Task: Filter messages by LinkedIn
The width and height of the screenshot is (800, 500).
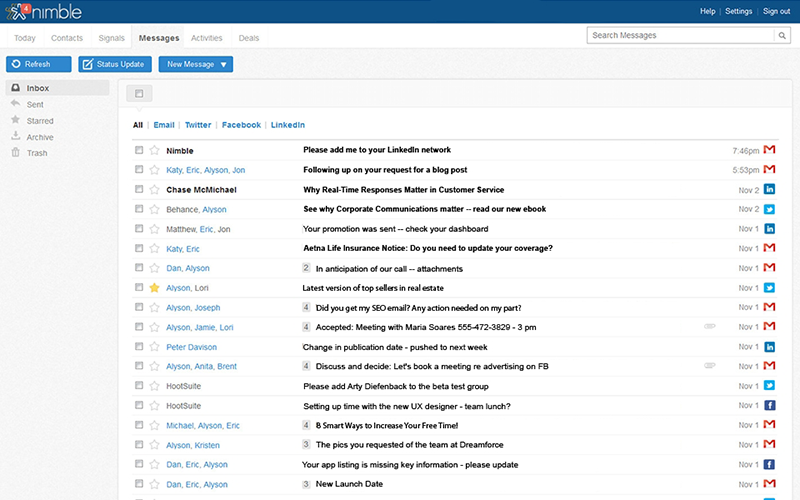Action: pyautogui.click(x=288, y=125)
